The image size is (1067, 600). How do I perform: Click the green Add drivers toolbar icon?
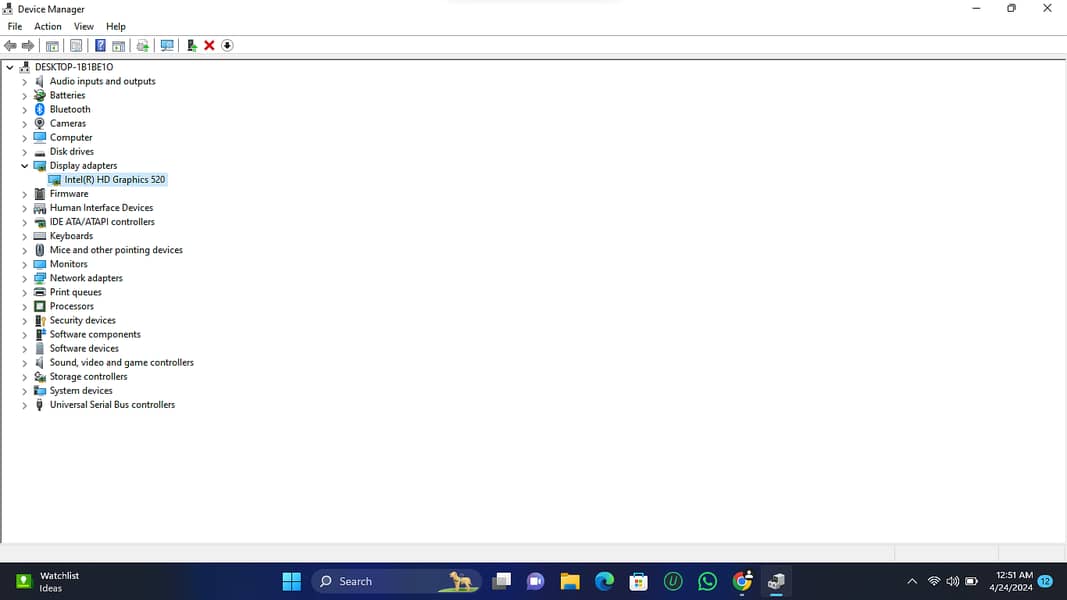tap(192, 46)
